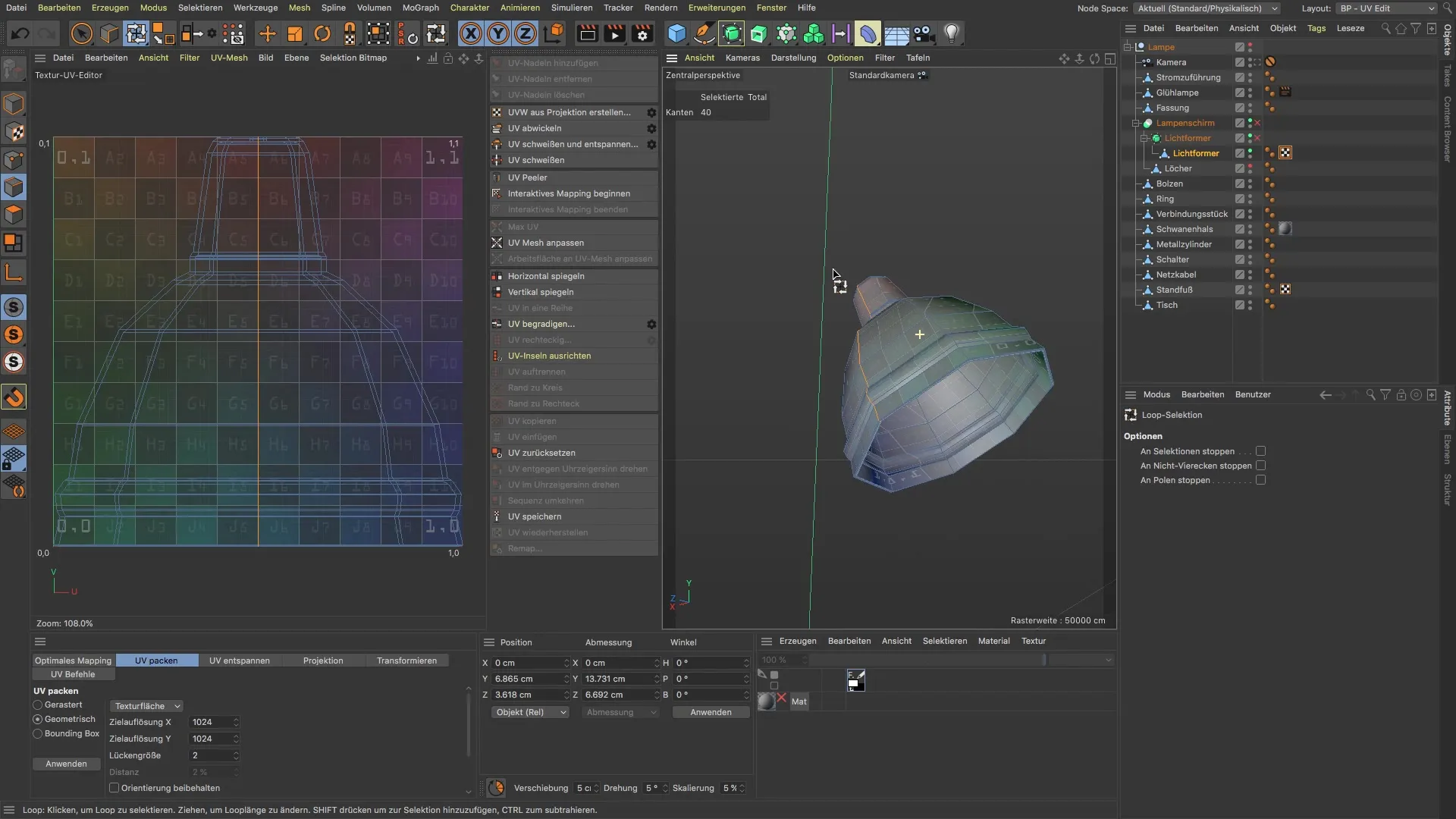The image size is (1456, 819).
Task: Select the Bounding Box radio button
Action: click(x=37, y=733)
